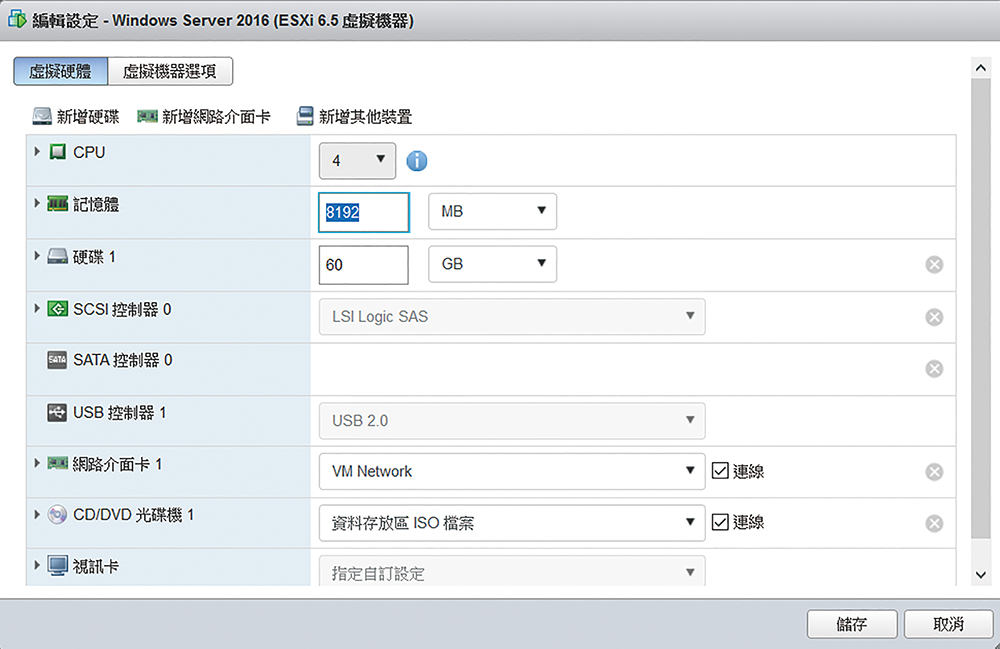This screenshot has width=1000, height=649.
Task: Open the CPU count dropdown
Action: click(357, 161)
